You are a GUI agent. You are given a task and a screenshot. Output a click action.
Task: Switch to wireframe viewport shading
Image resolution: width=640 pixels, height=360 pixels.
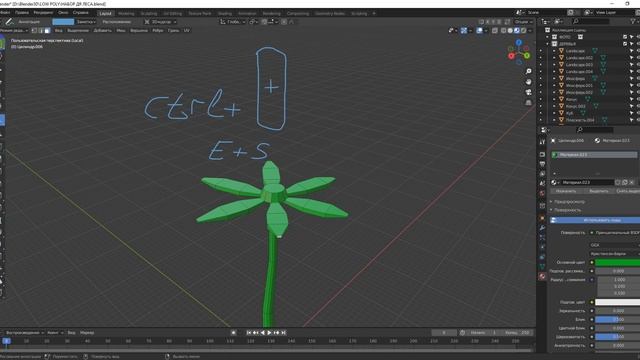[504, 31]
